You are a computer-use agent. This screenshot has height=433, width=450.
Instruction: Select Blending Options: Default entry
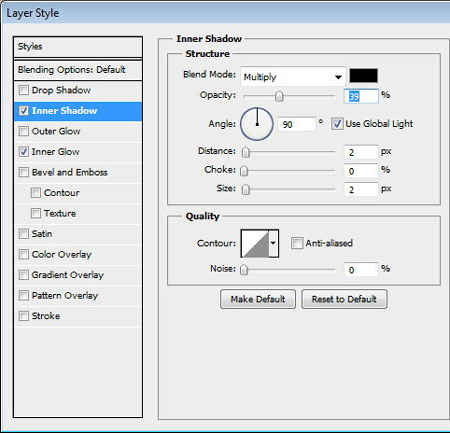[78, 70]
